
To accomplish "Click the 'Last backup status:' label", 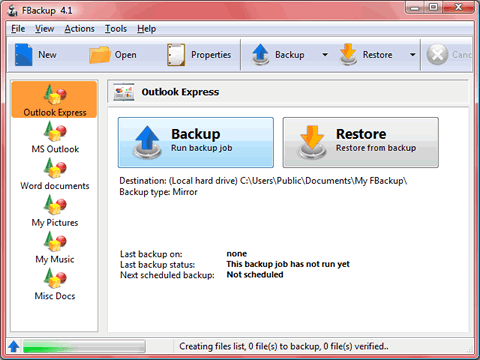I will click(x=158, y=265).
